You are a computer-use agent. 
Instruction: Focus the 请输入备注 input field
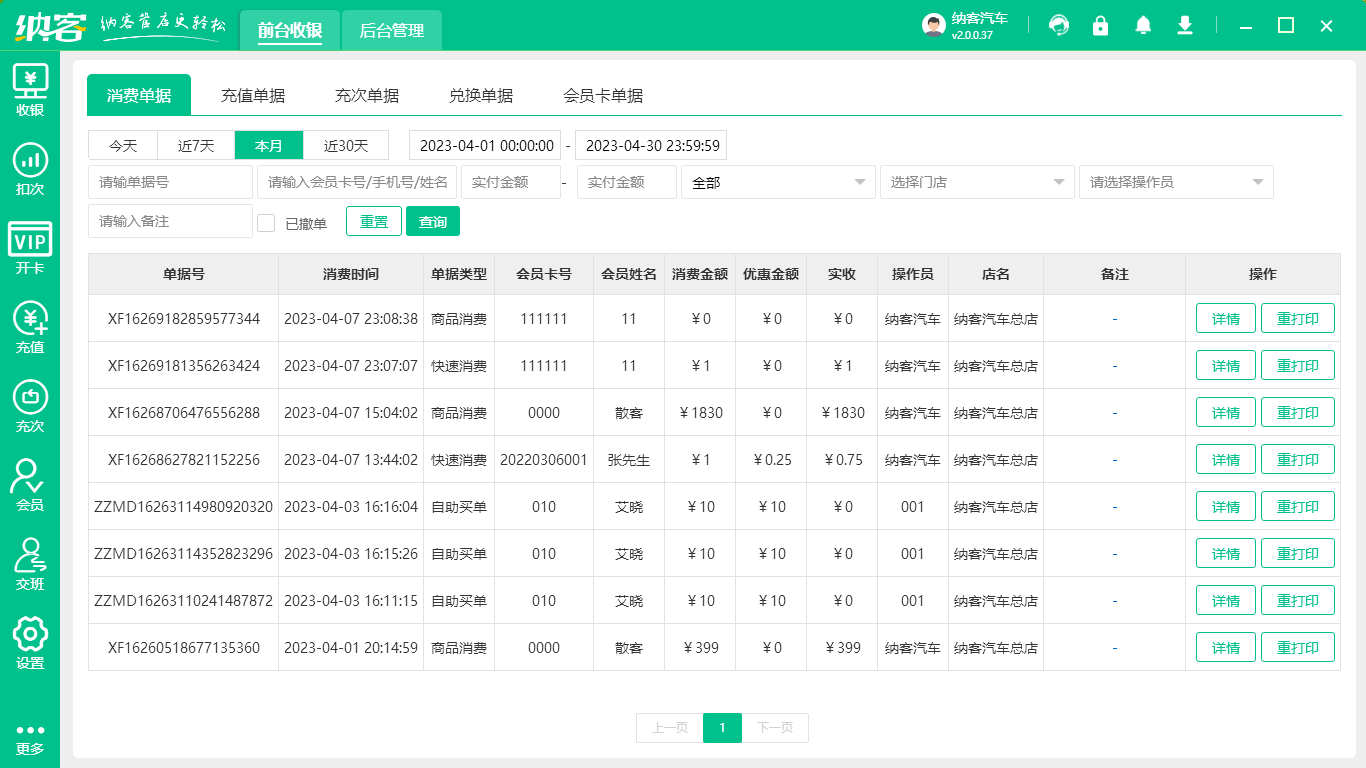pos(171,221)
